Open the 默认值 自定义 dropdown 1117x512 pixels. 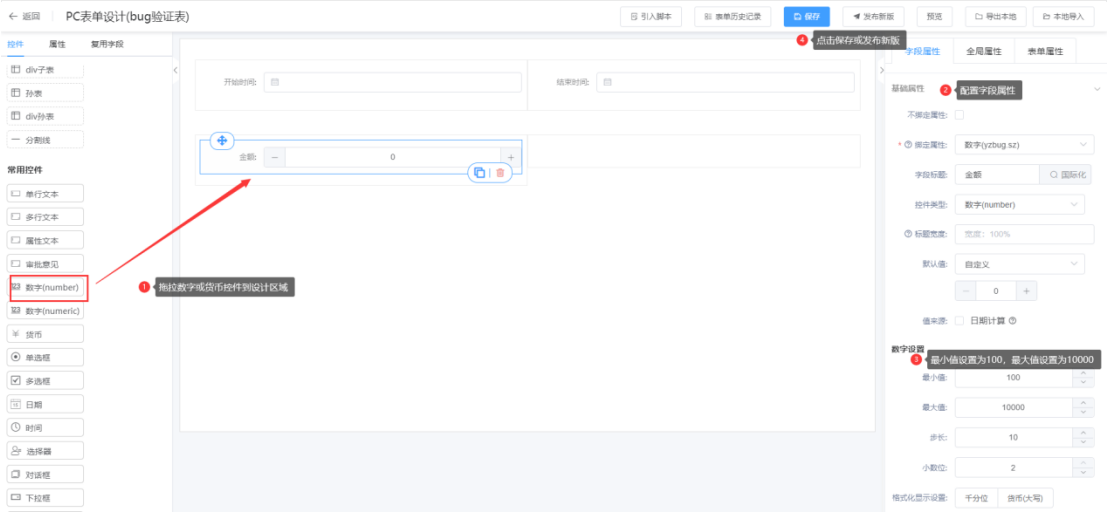[1019, 264]
